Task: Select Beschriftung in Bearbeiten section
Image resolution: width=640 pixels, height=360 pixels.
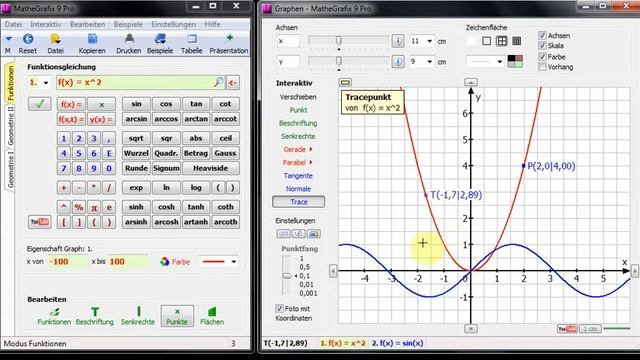Action: (x=95, y=316)
